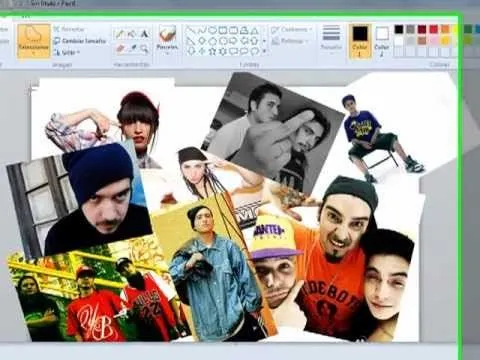Select the Fill with color bucket tool
Viewport: 480px width, 360px height.
click(132, 34)
